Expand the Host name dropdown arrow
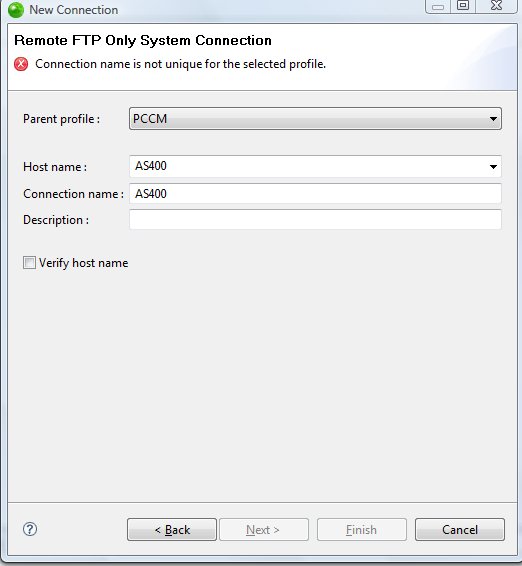This screenshot has width=522, height=566. [x=493, y=166]
